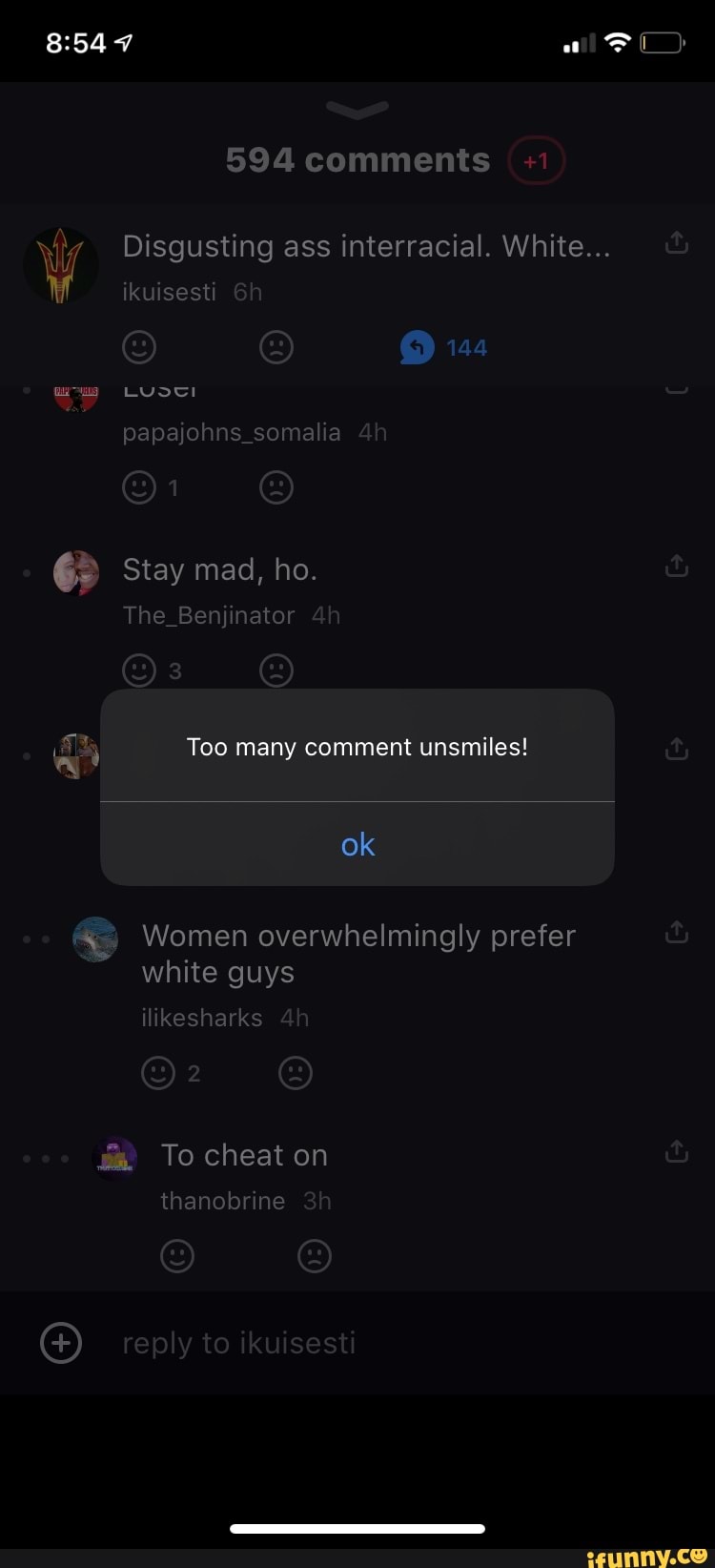Share the 'To cheat on' comment
This screenshot has width=715, height=1568.
[676, 1151]
